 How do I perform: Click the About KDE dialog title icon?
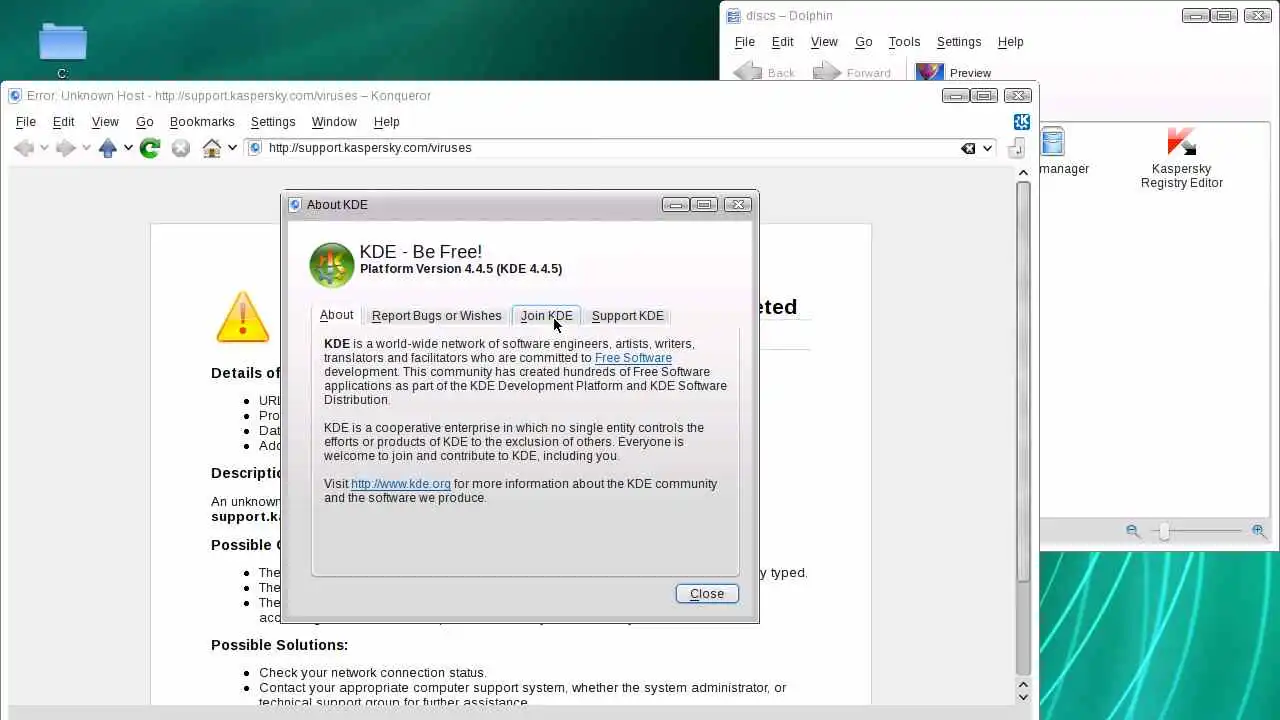[295, 205]
